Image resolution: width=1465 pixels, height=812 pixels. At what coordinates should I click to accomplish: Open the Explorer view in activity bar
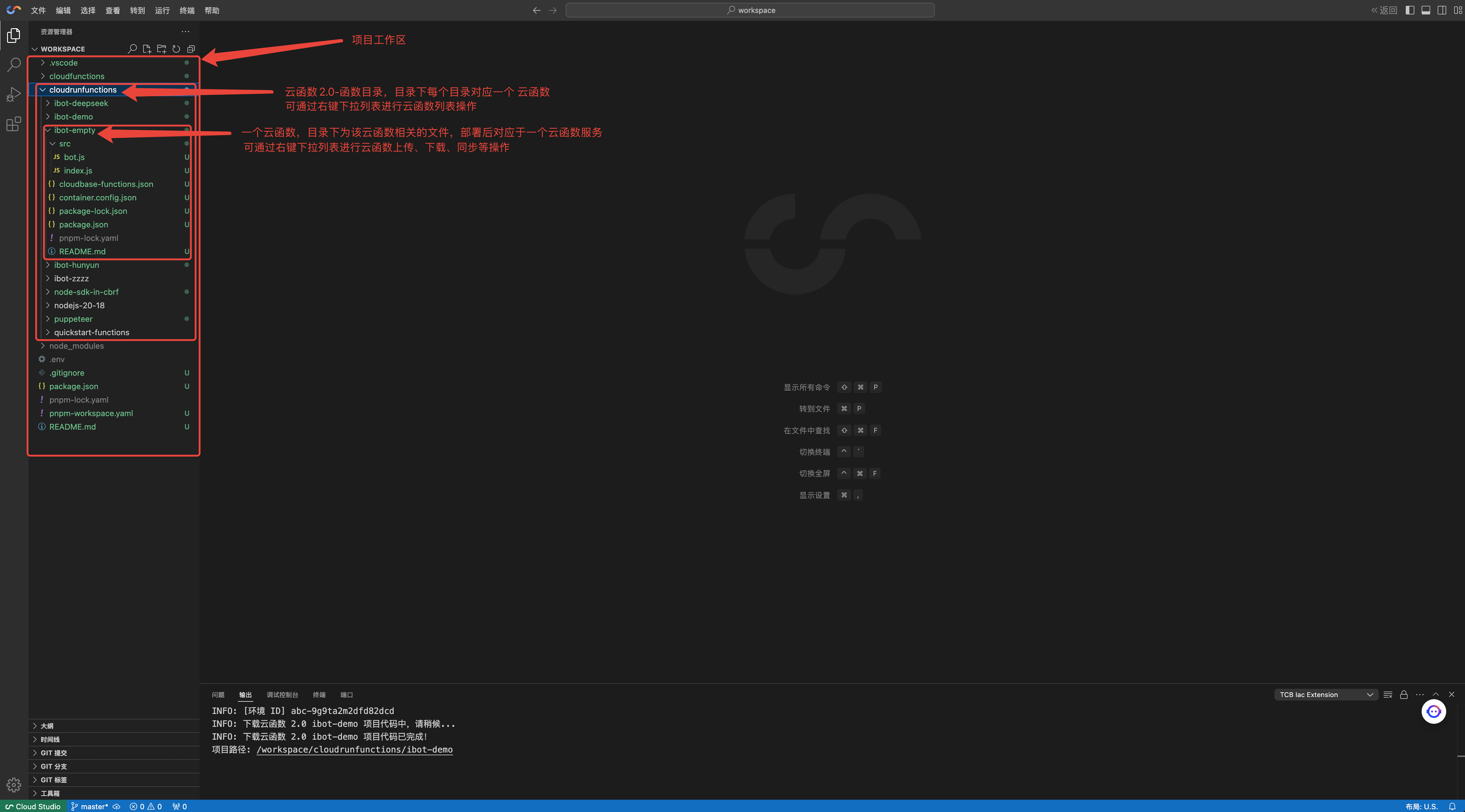14,35
